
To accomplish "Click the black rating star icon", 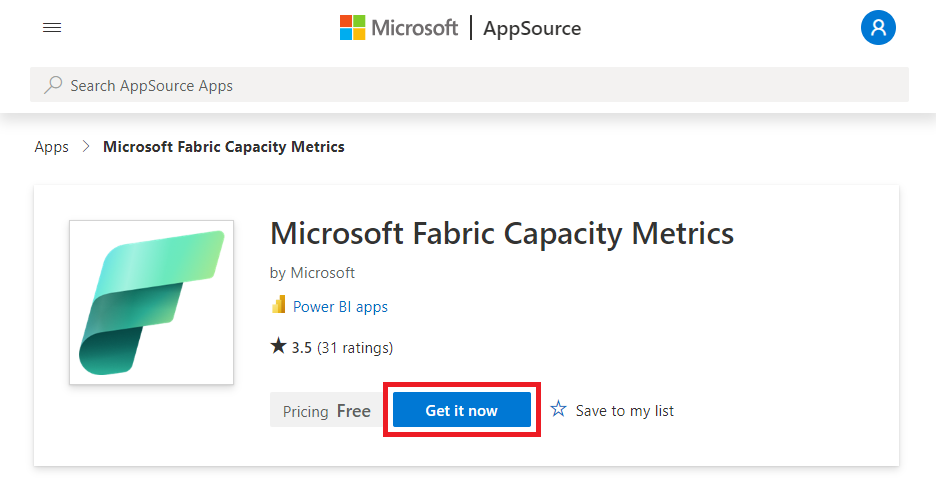I will pos(278,346).
